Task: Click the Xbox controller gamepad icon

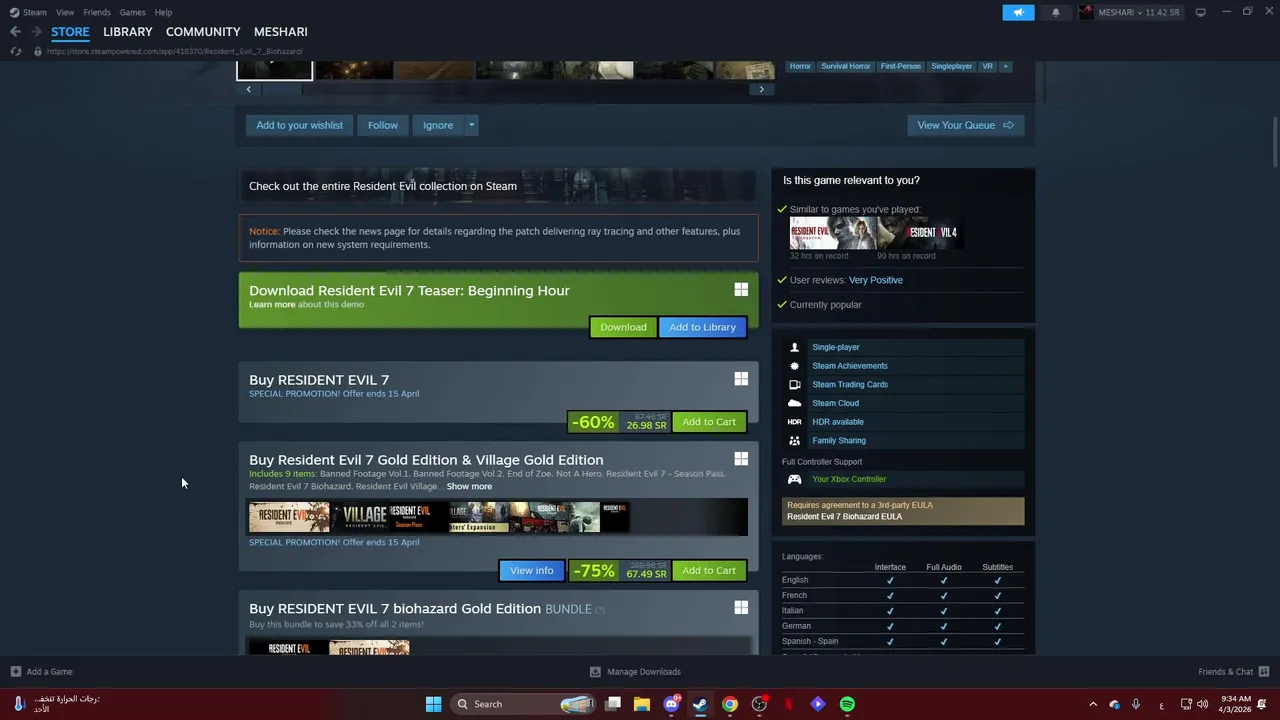Action: coord(794,479)
